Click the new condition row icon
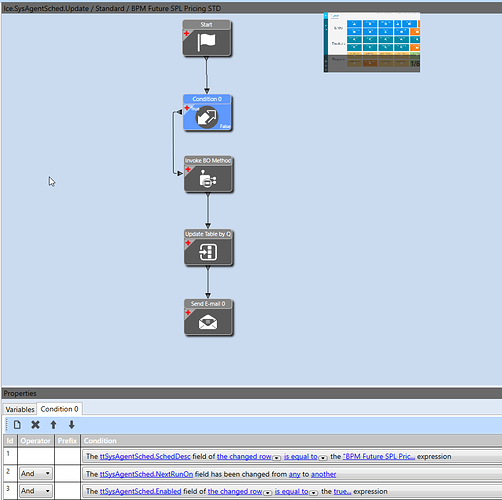The width and height of the screenshot is (502, 500). click(x=17, y=425)
